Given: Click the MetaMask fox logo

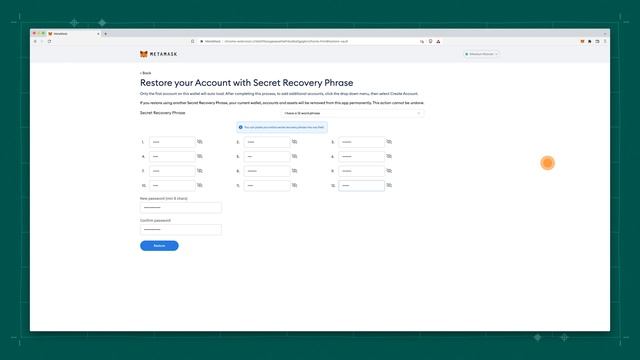Looking at the screenshot, I should point(144,54).
